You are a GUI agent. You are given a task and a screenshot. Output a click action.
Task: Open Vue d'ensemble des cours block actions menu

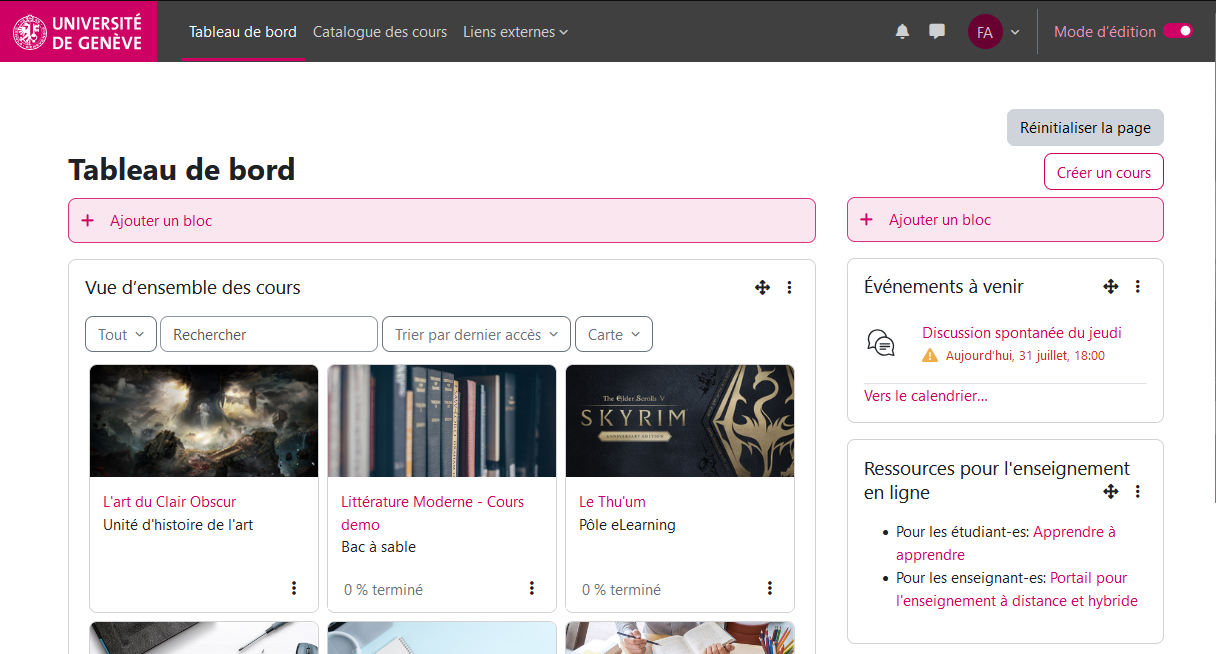[789, 288]
